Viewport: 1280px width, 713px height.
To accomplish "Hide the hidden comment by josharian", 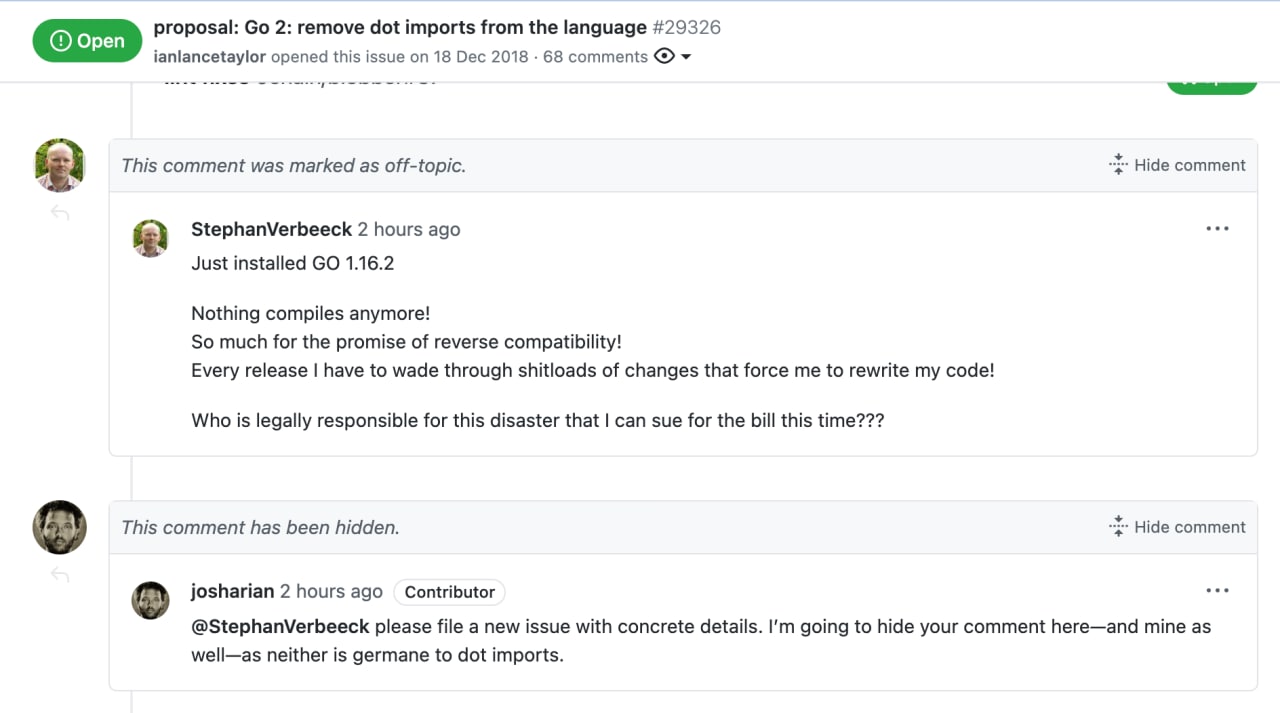I will click(1178, 527).
